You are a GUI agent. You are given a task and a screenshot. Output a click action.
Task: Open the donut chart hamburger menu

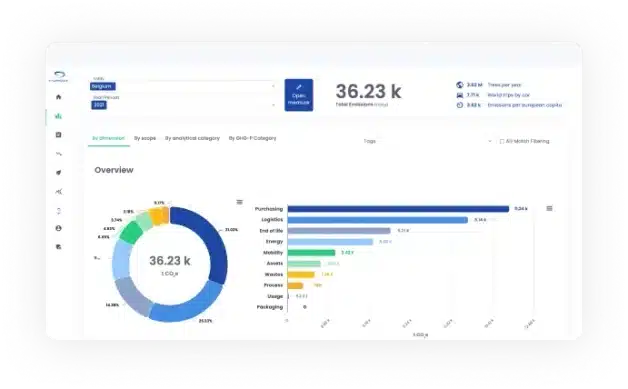(x=240, y=202)
